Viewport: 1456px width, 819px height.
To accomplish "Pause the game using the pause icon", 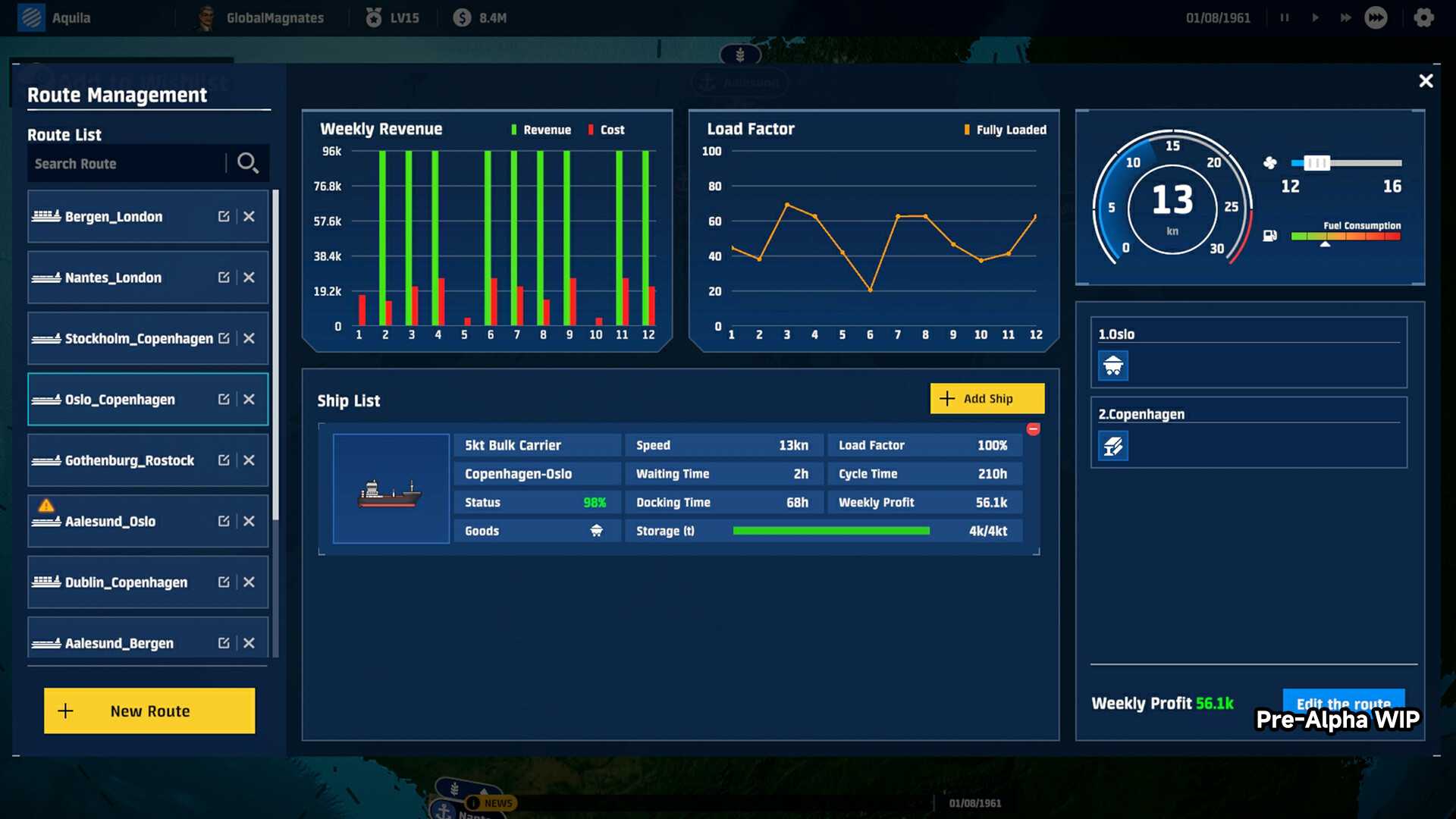I will point(1285,17).
